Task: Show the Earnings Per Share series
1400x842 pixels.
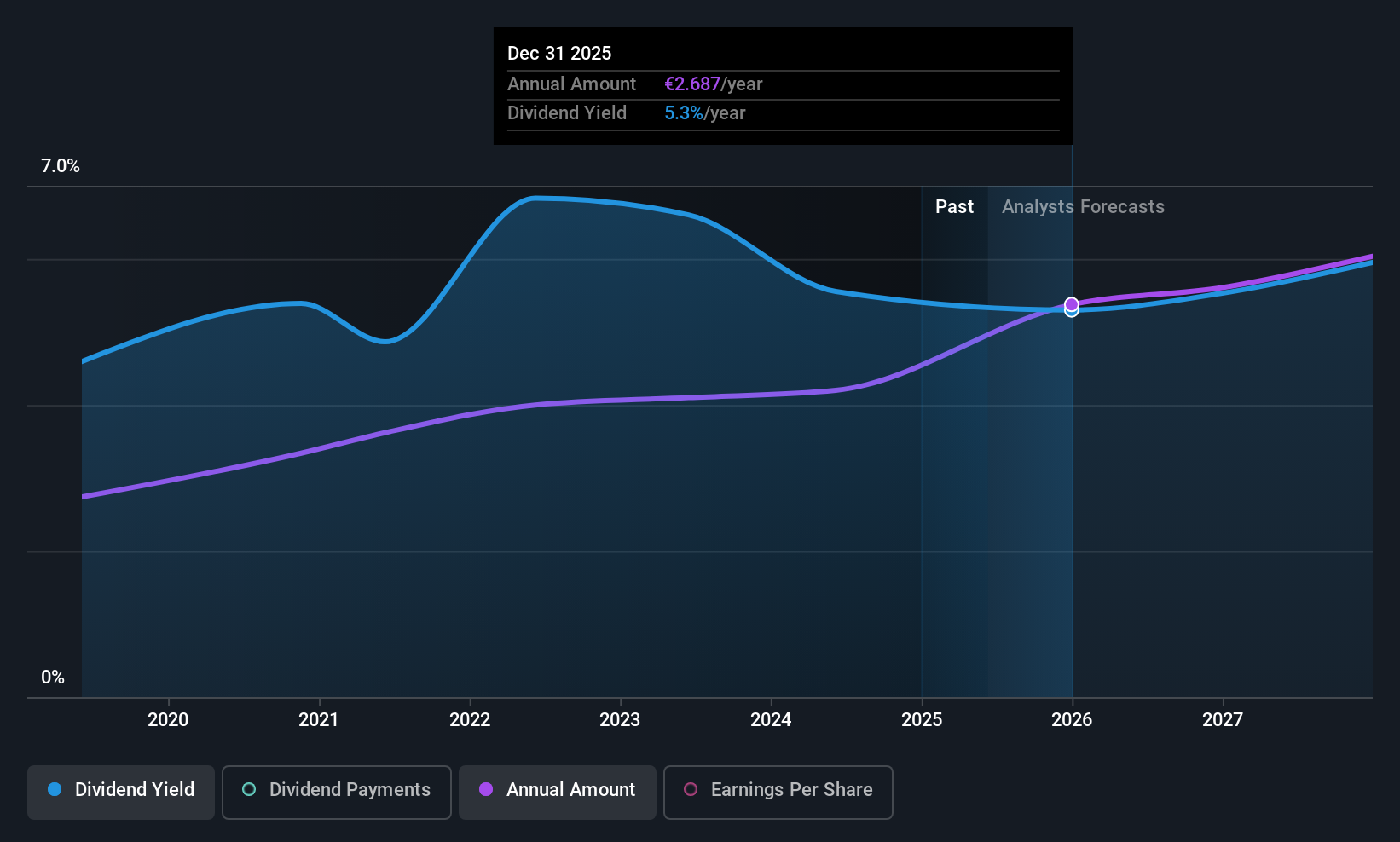Action: 778,792
